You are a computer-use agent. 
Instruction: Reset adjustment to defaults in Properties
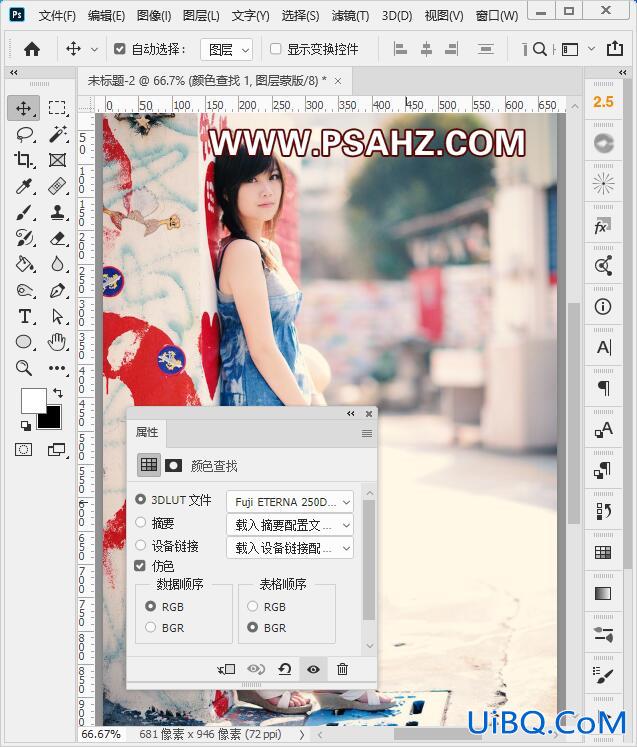pos(284,669)
